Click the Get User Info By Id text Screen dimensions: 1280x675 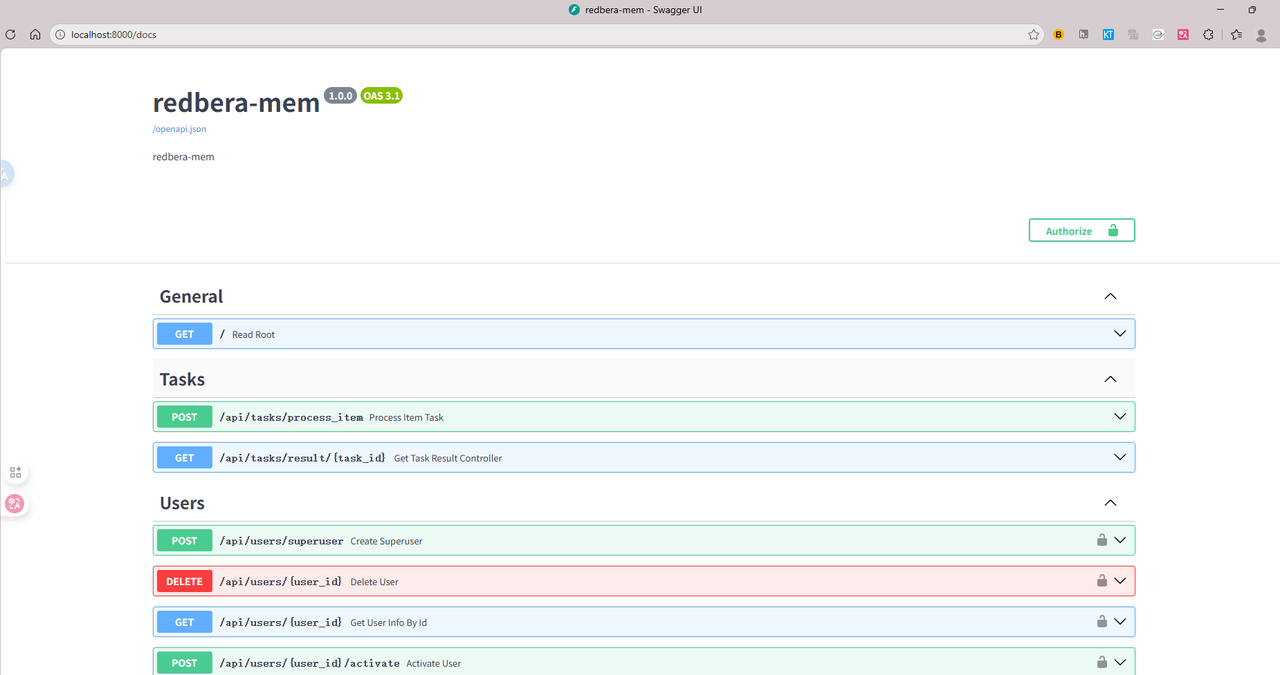[389, 623]
